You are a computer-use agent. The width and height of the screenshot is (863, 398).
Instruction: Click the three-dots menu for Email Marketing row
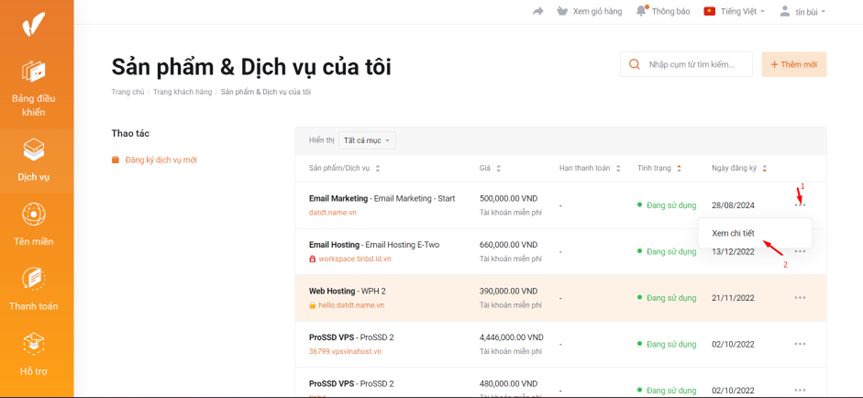[x=800, y=205]
